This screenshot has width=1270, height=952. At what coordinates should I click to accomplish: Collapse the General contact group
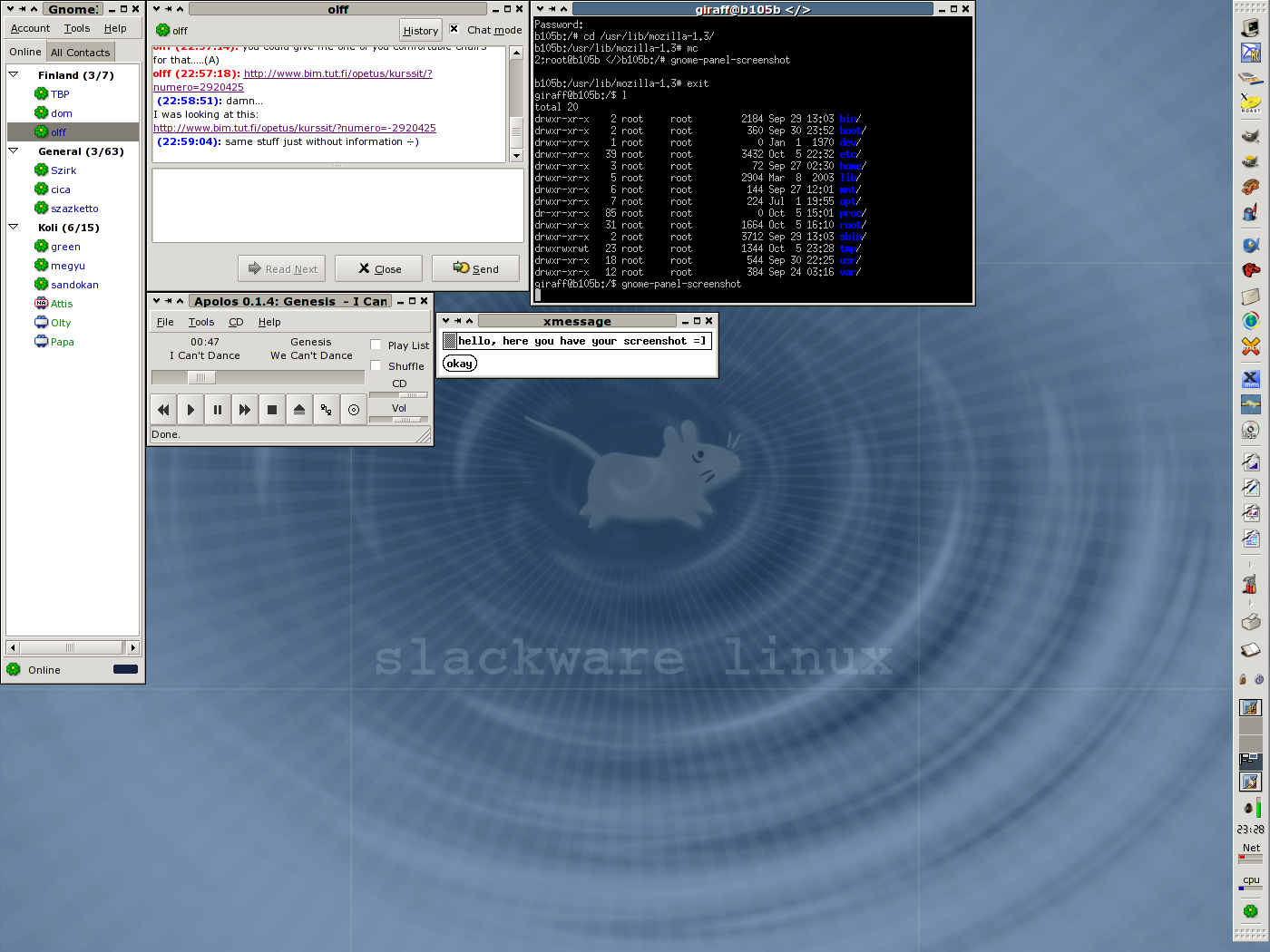tap(14, 151)
